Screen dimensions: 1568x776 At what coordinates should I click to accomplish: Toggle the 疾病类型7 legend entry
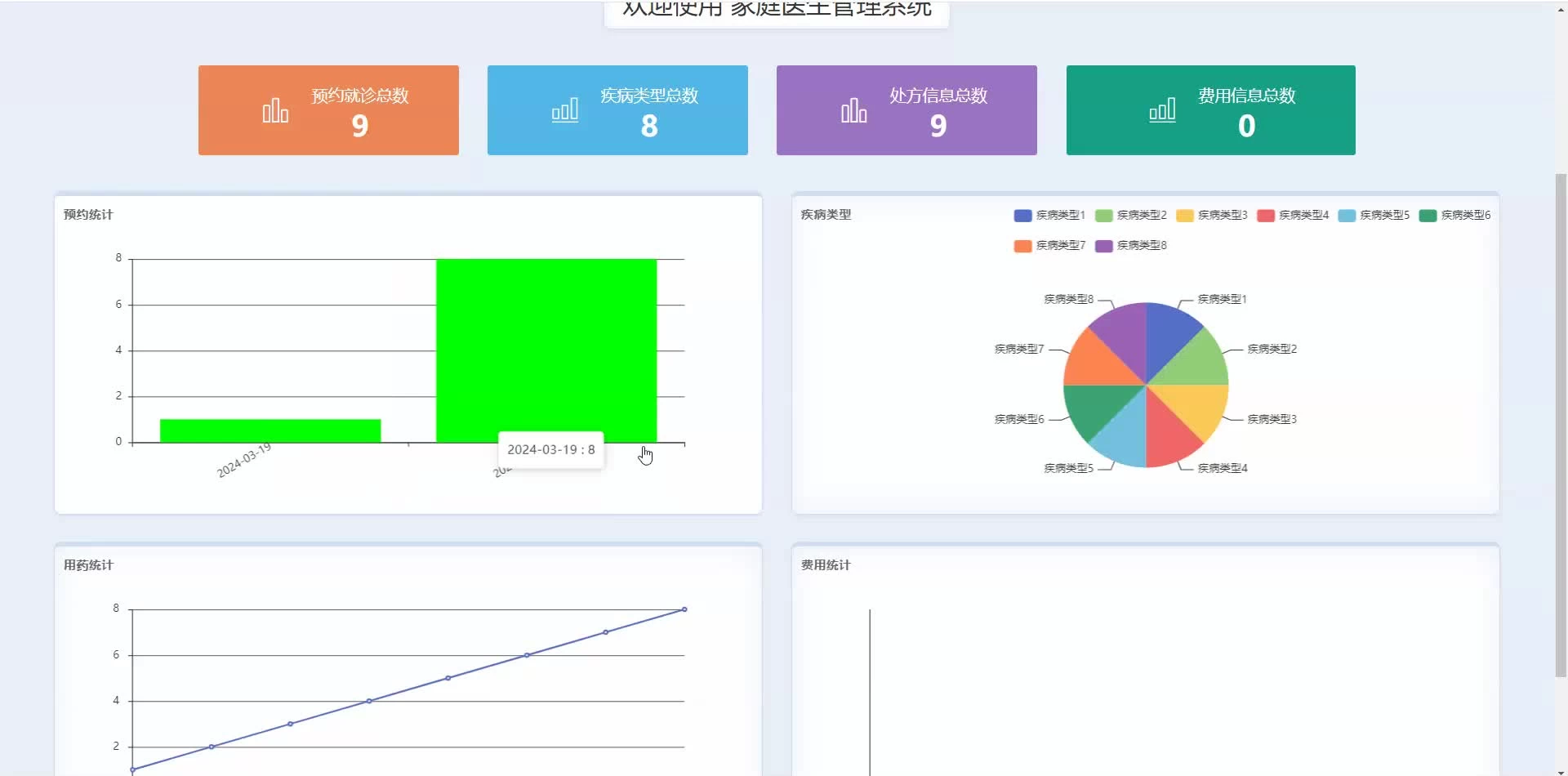pyautogui.click(x=1049, y=246)
